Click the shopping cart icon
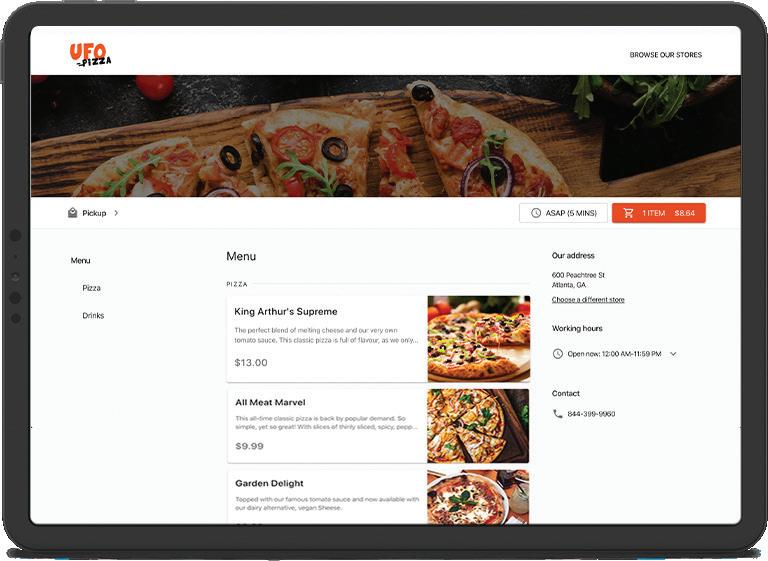Image resolution: width=768 pixels, height=561 pixels. [x=628, y=213]
